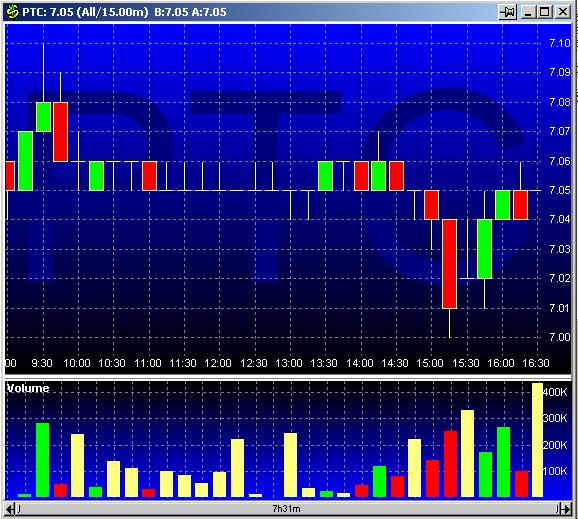The image size is (578, 519).
Task: Click the 400K volume axis label
Action: coord(555,392)
